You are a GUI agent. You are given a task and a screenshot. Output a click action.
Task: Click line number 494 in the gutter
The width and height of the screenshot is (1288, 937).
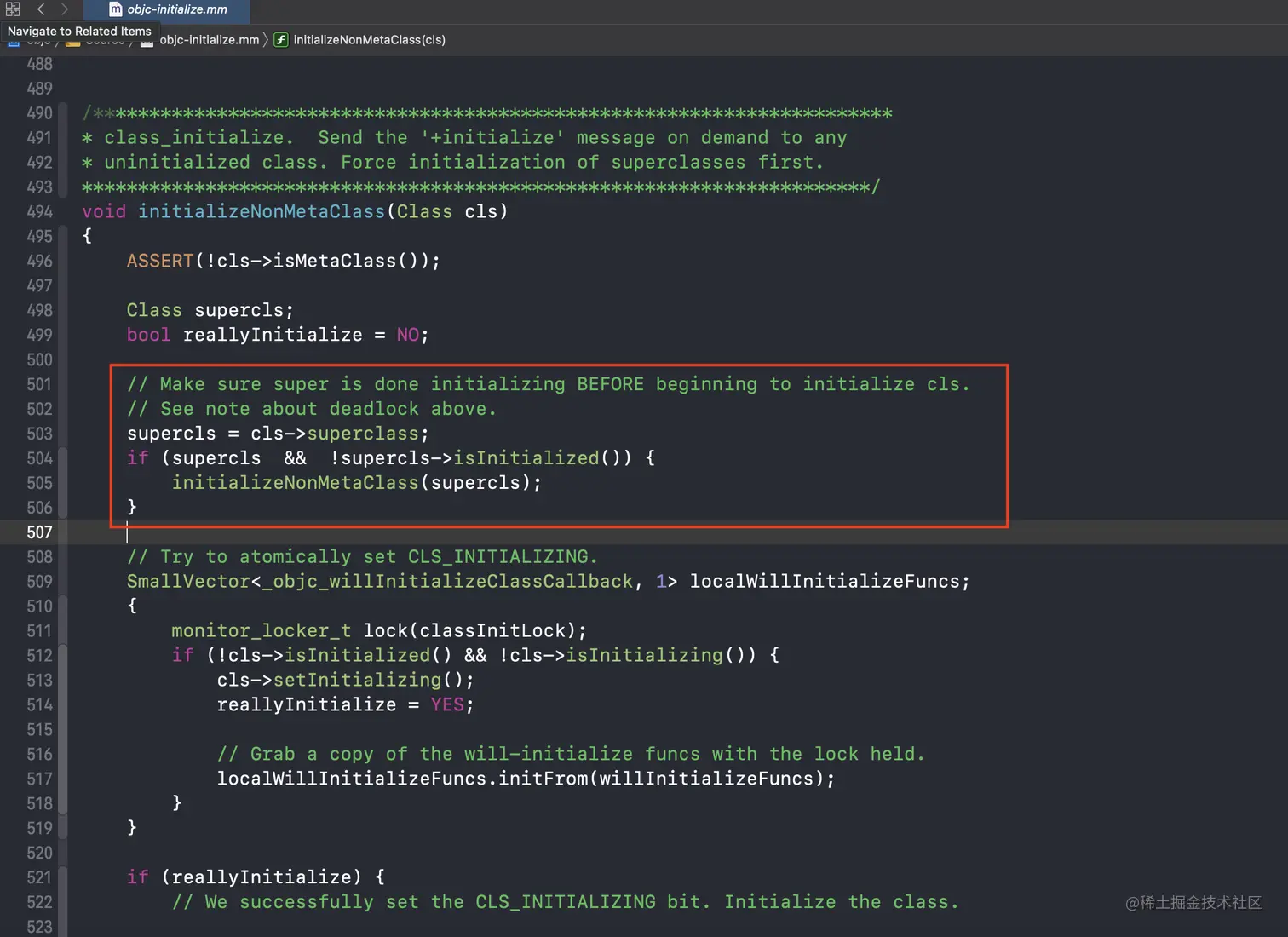(x=39, y=212)
